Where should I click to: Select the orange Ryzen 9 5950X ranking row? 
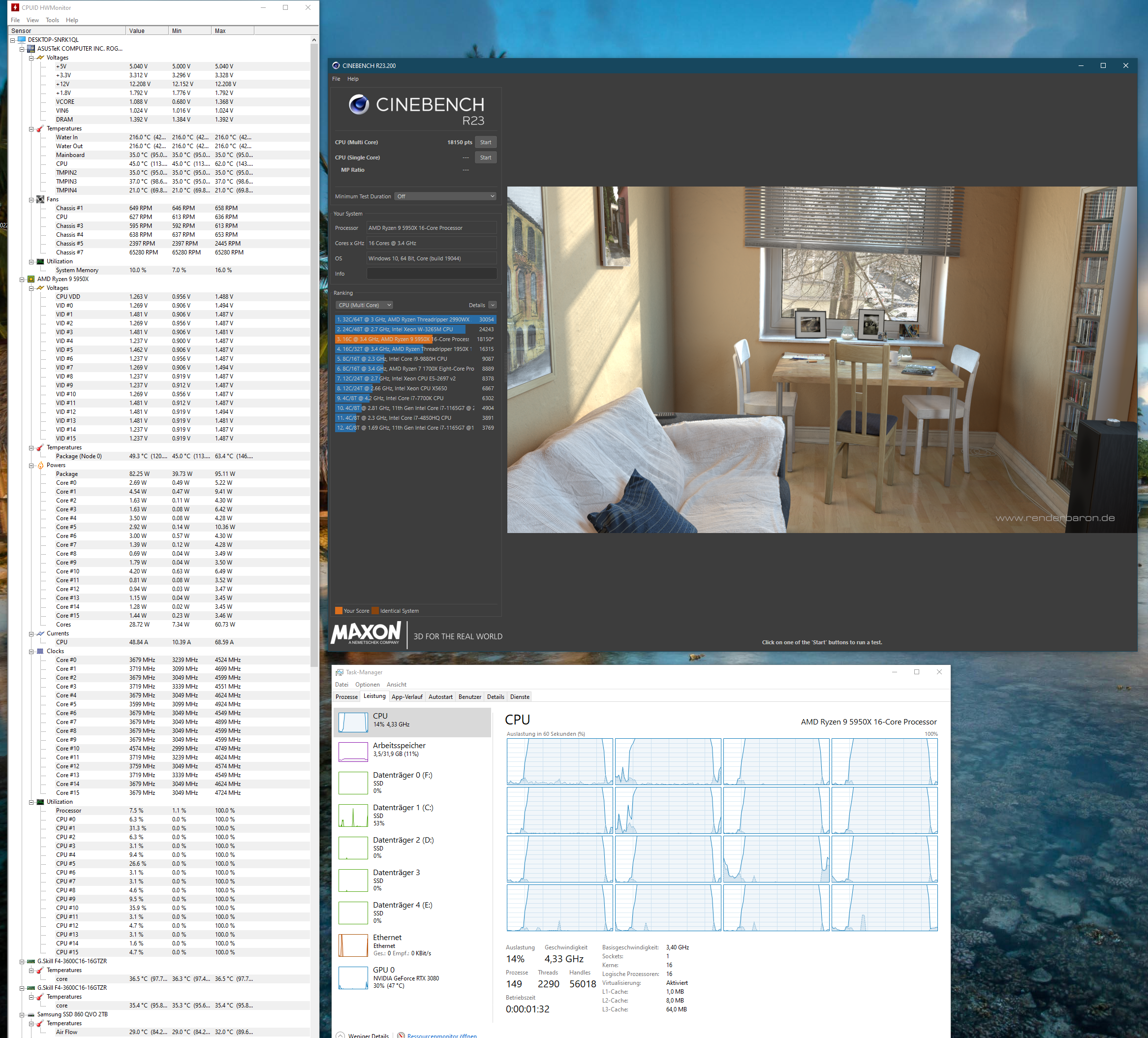[x=415, y=339]
